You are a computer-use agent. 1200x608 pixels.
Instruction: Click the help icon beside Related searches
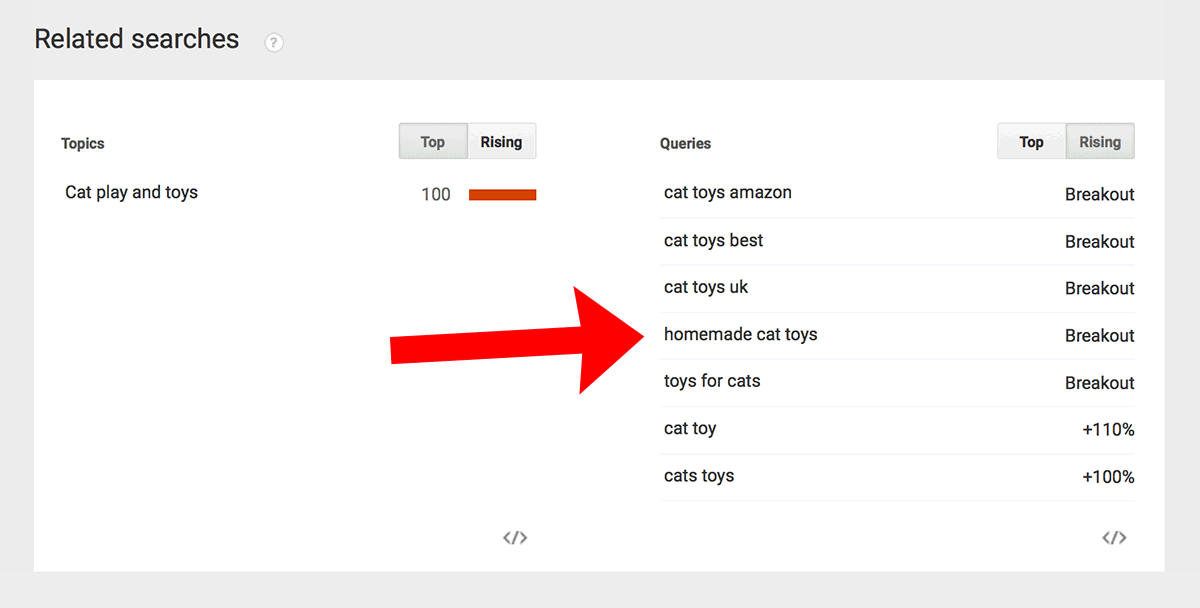point(274,43)
